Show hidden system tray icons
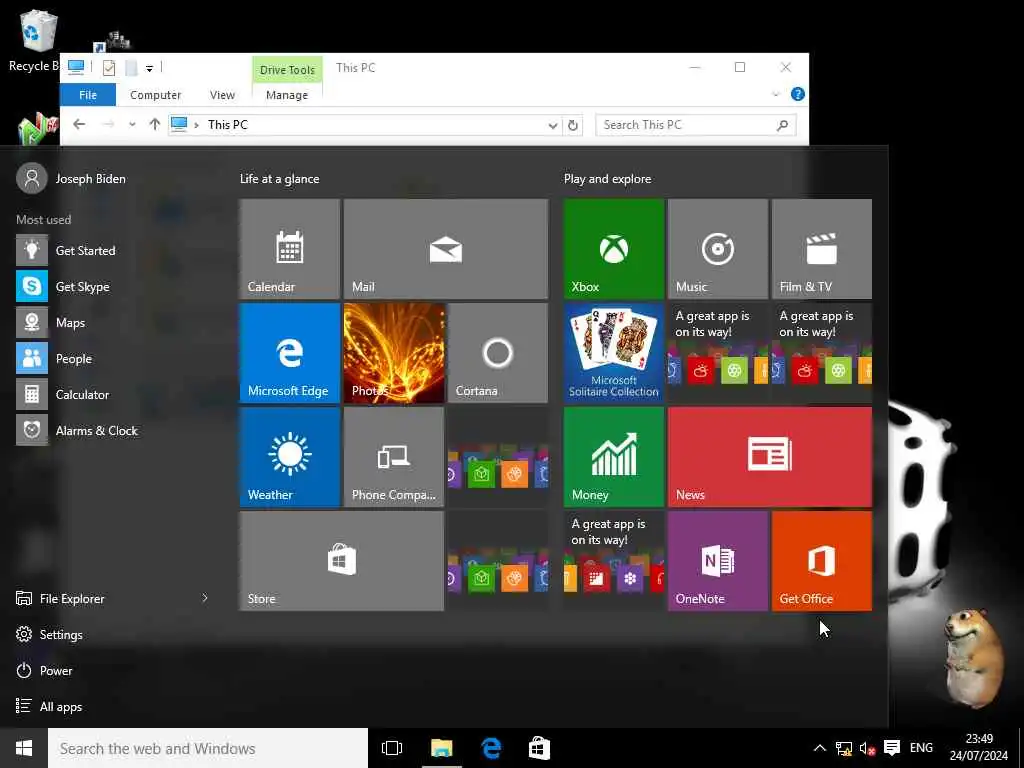The image size is (1024, 768). [820, 748]
